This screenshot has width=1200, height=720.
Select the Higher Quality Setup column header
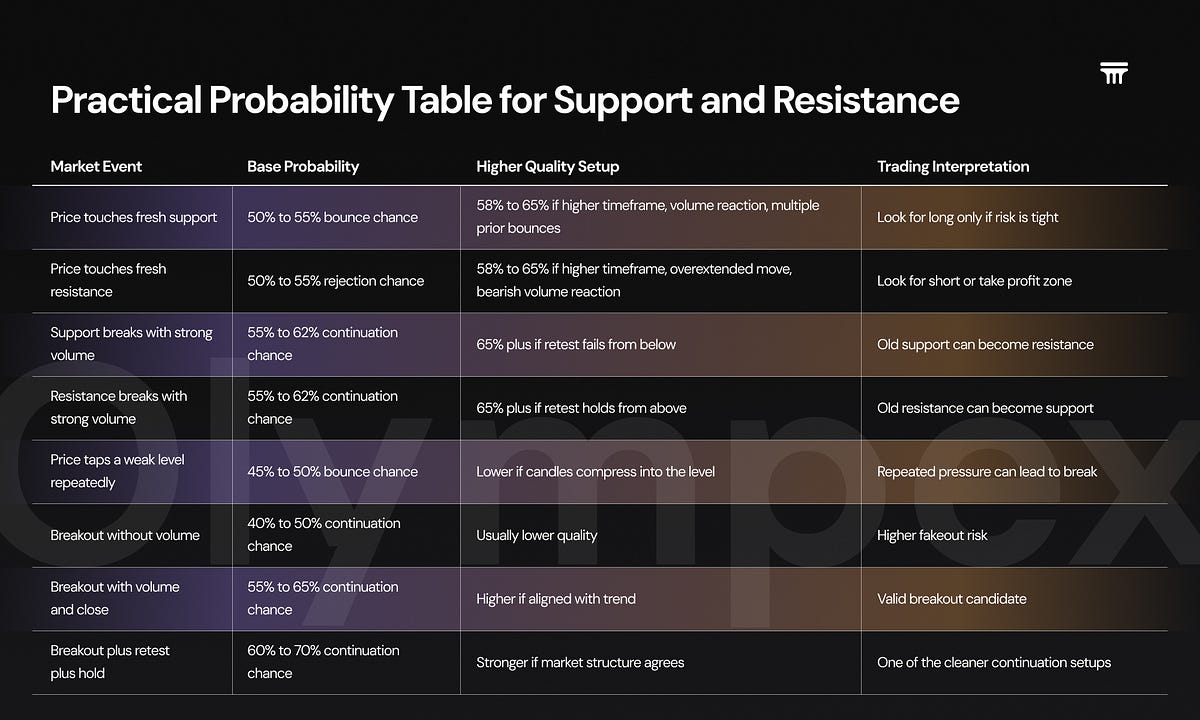pyautogui.click(x=548, y=166)
